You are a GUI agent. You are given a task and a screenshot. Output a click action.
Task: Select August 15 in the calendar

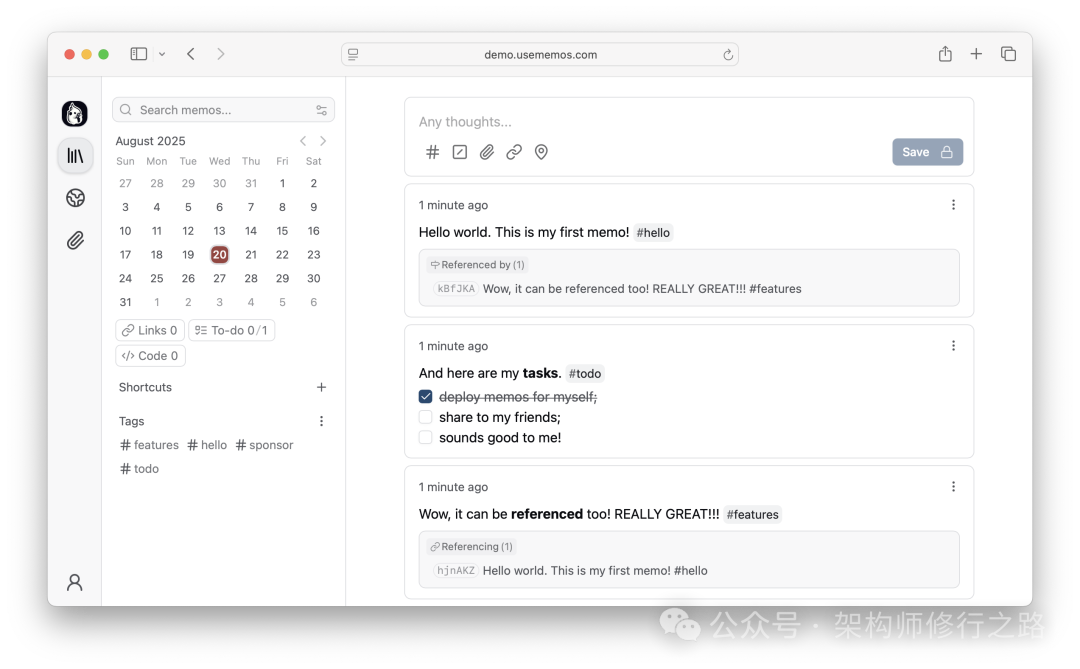point(282,231)
